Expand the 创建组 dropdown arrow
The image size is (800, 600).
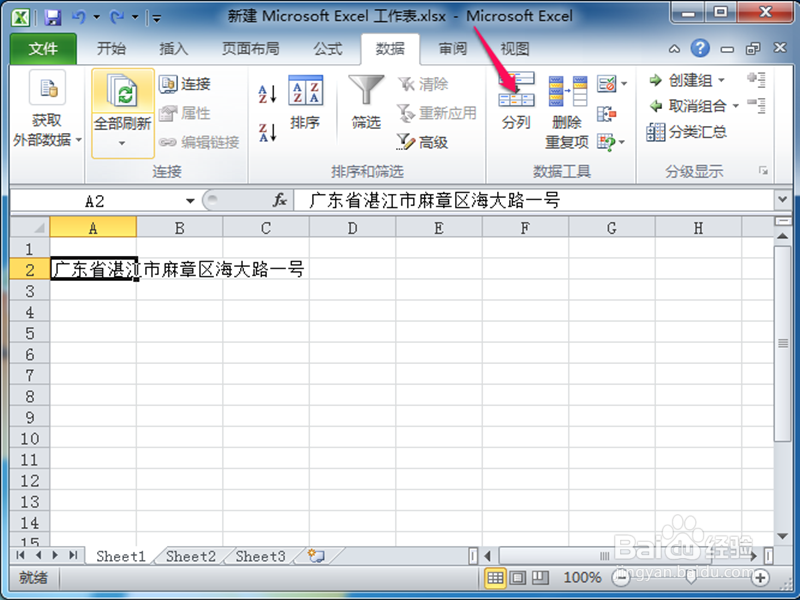[x=721, y=80]
